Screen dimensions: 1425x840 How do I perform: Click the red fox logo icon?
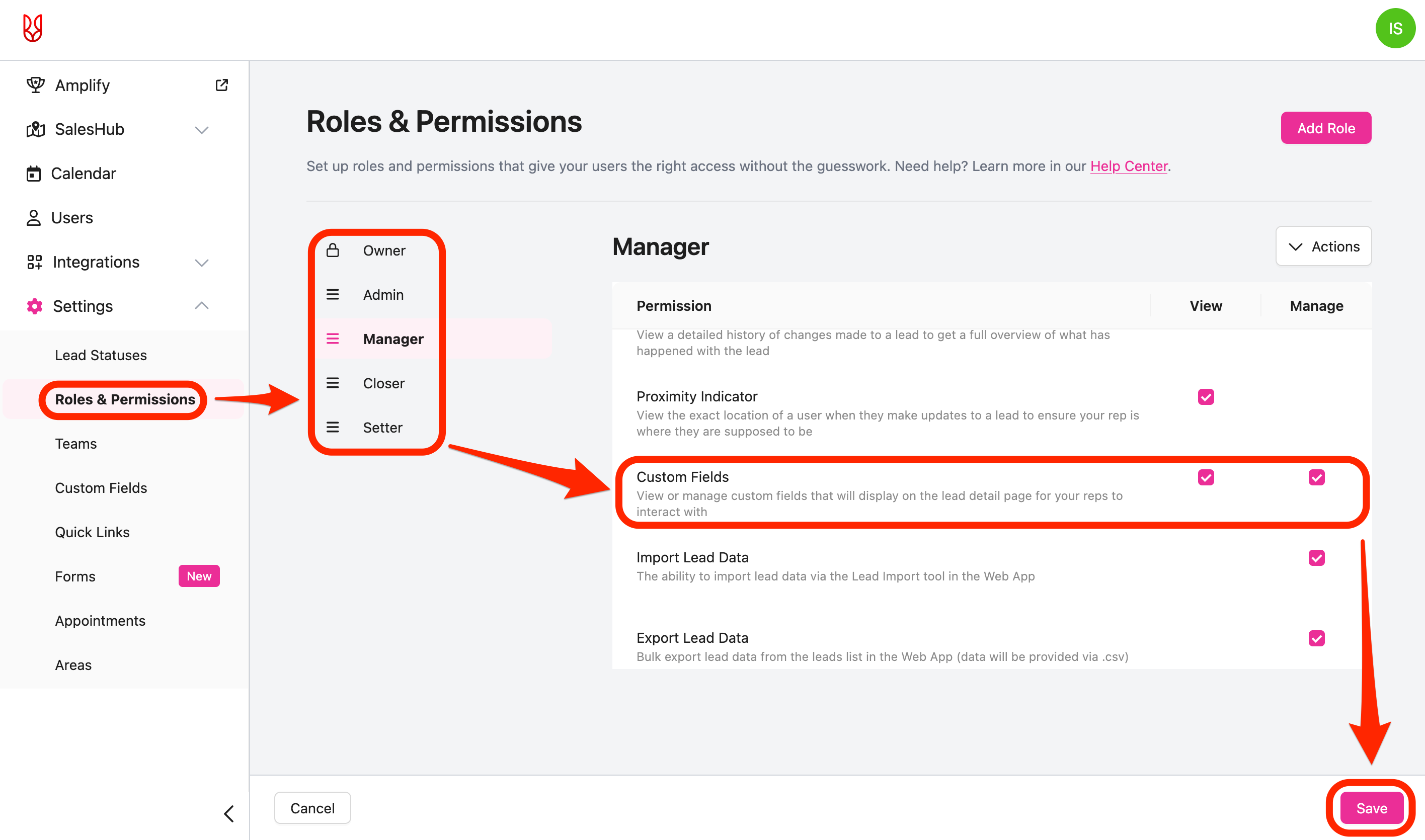[33, 28]
